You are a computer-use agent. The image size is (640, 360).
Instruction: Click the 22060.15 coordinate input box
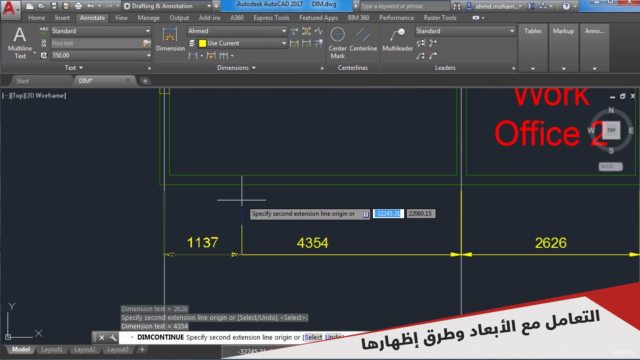click(421, 213)
